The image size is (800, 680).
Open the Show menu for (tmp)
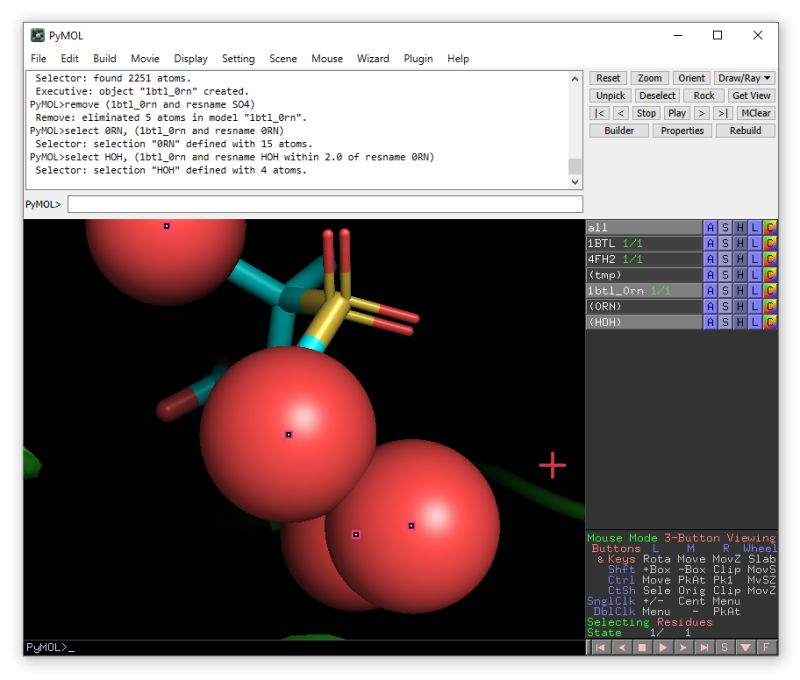[x=724, y=275]
